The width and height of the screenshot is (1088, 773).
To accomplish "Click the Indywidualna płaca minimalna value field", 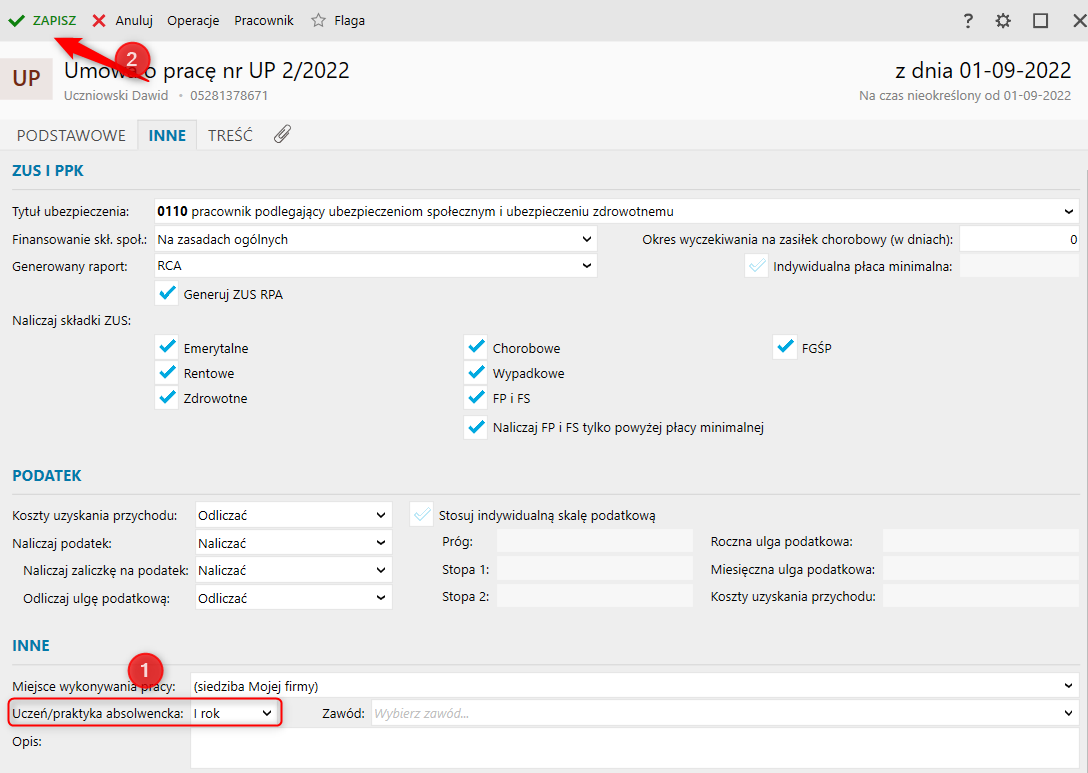I will tap(1019, 266).
